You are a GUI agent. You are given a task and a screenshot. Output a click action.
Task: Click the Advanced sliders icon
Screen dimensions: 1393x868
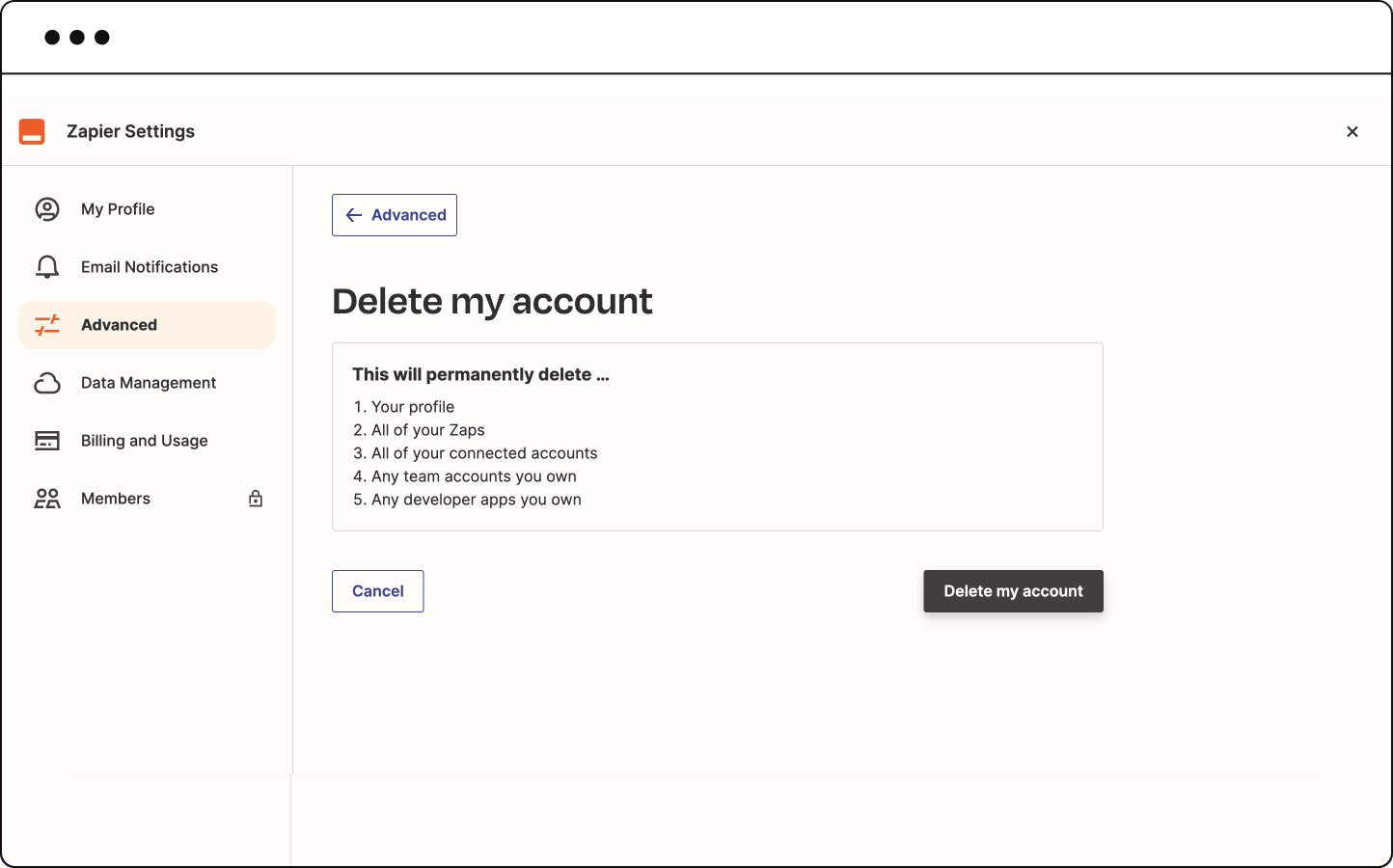(x=47, y=325)
